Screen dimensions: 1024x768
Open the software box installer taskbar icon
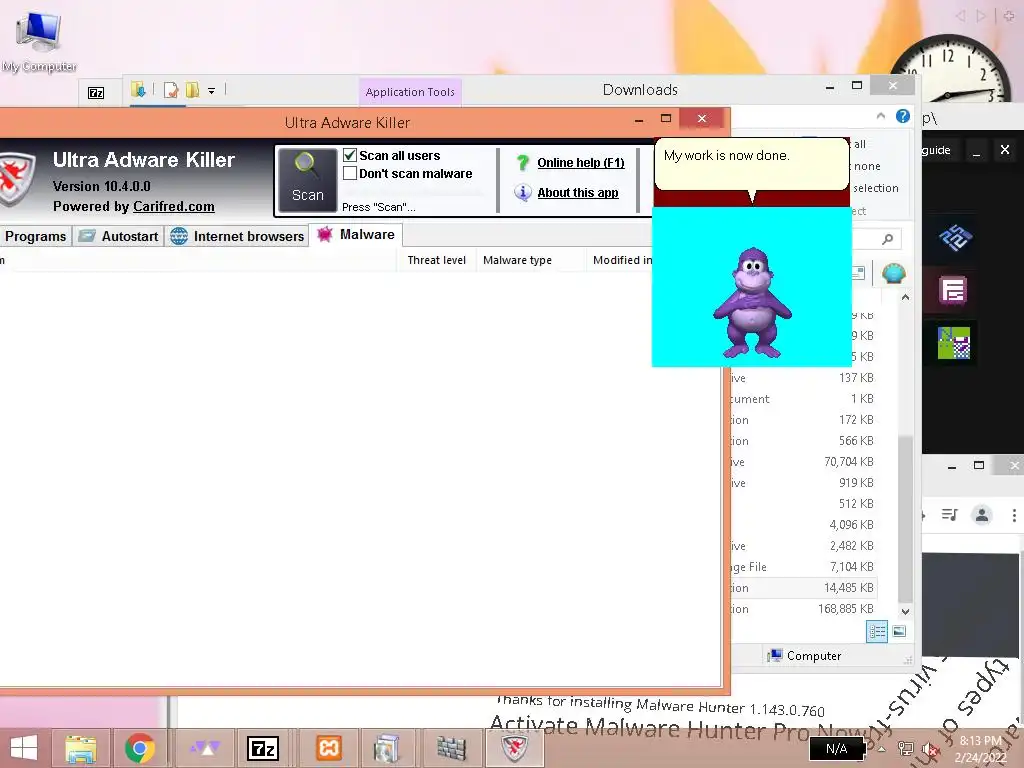pyautogui.click(x=387, y=748)
